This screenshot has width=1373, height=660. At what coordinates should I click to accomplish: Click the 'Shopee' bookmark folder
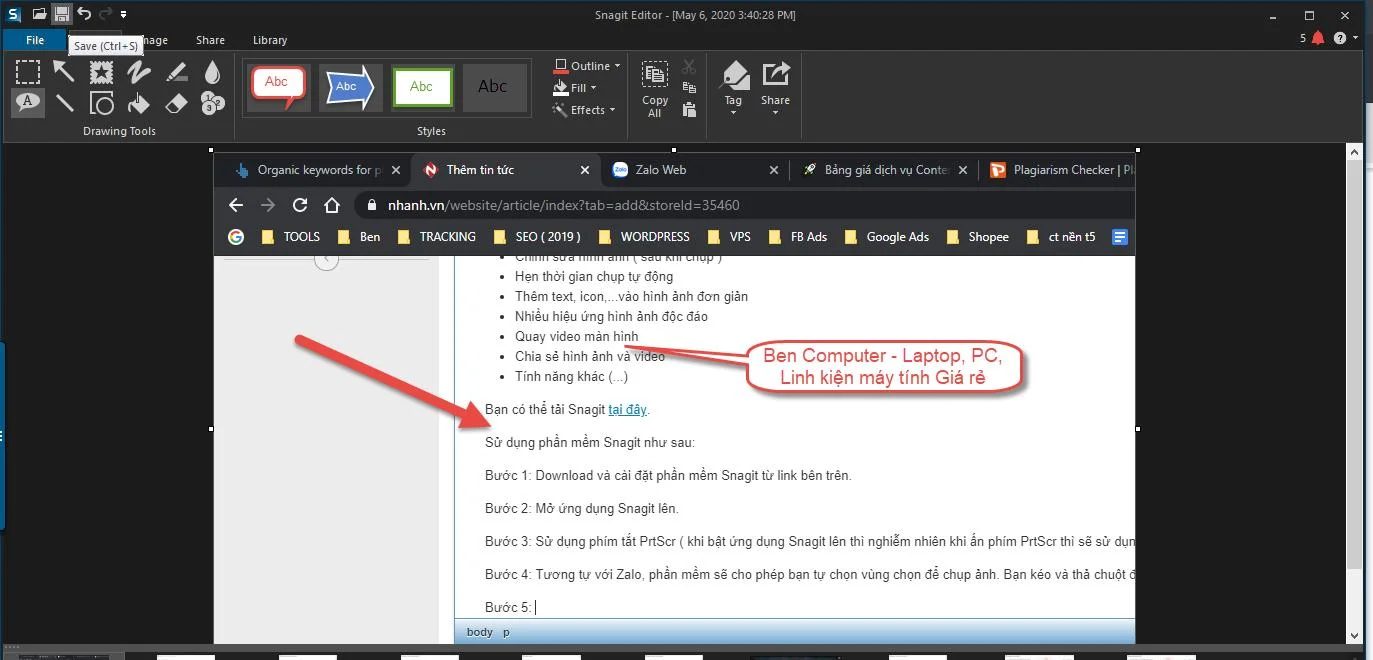[x=977, y=237]
